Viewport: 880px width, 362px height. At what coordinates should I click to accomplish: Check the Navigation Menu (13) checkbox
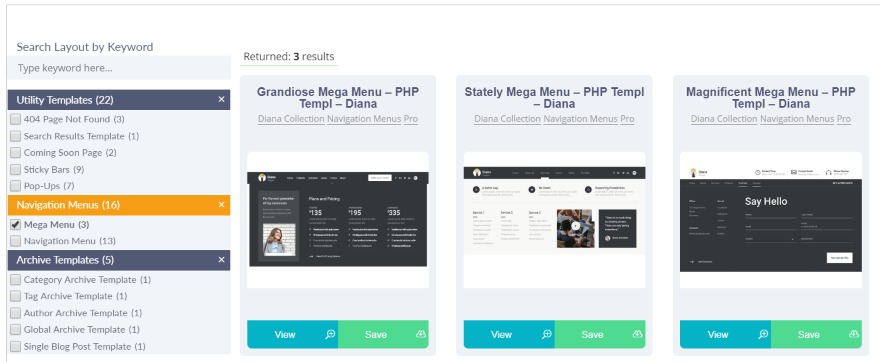(x=15, y=241)
